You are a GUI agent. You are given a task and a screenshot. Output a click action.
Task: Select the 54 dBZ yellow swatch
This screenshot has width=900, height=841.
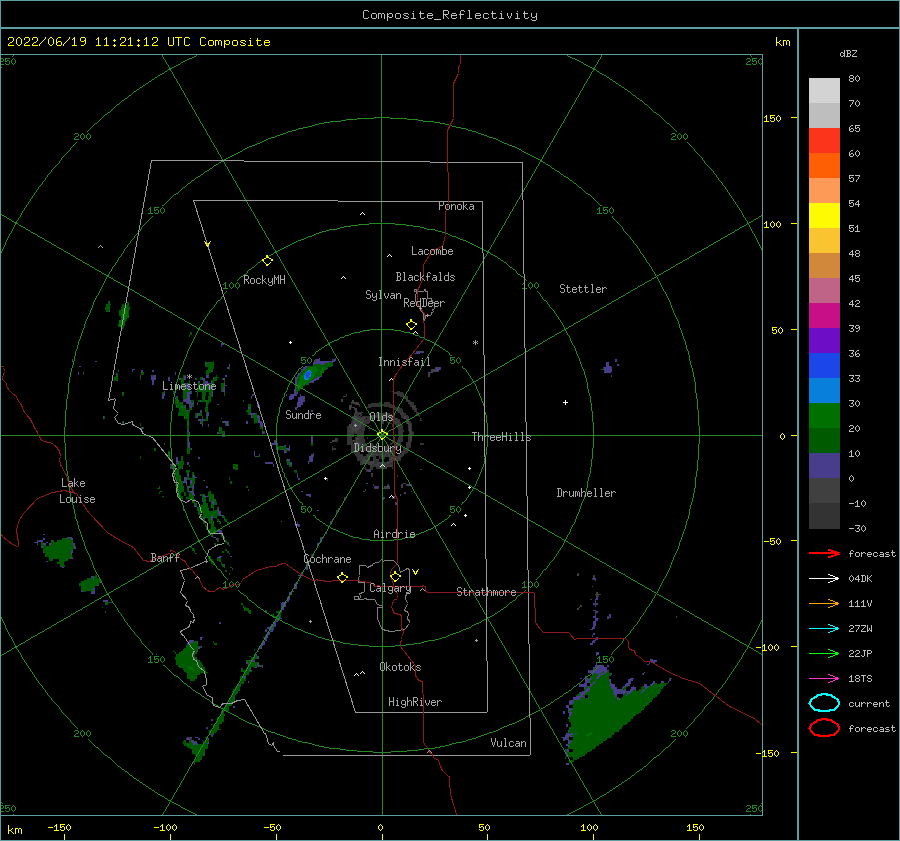tap(824, 216)
